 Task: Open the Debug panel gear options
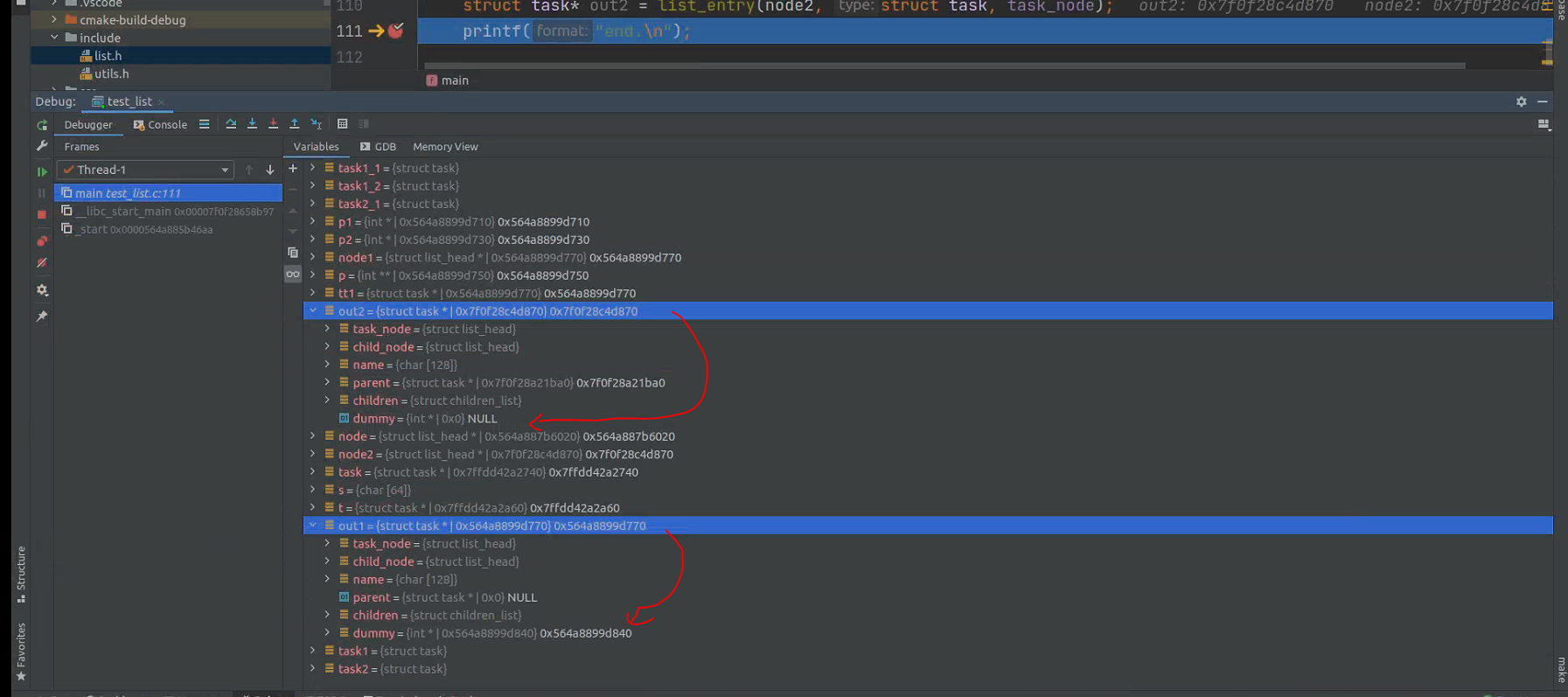pyautogui.click(x=1522, y=101)
